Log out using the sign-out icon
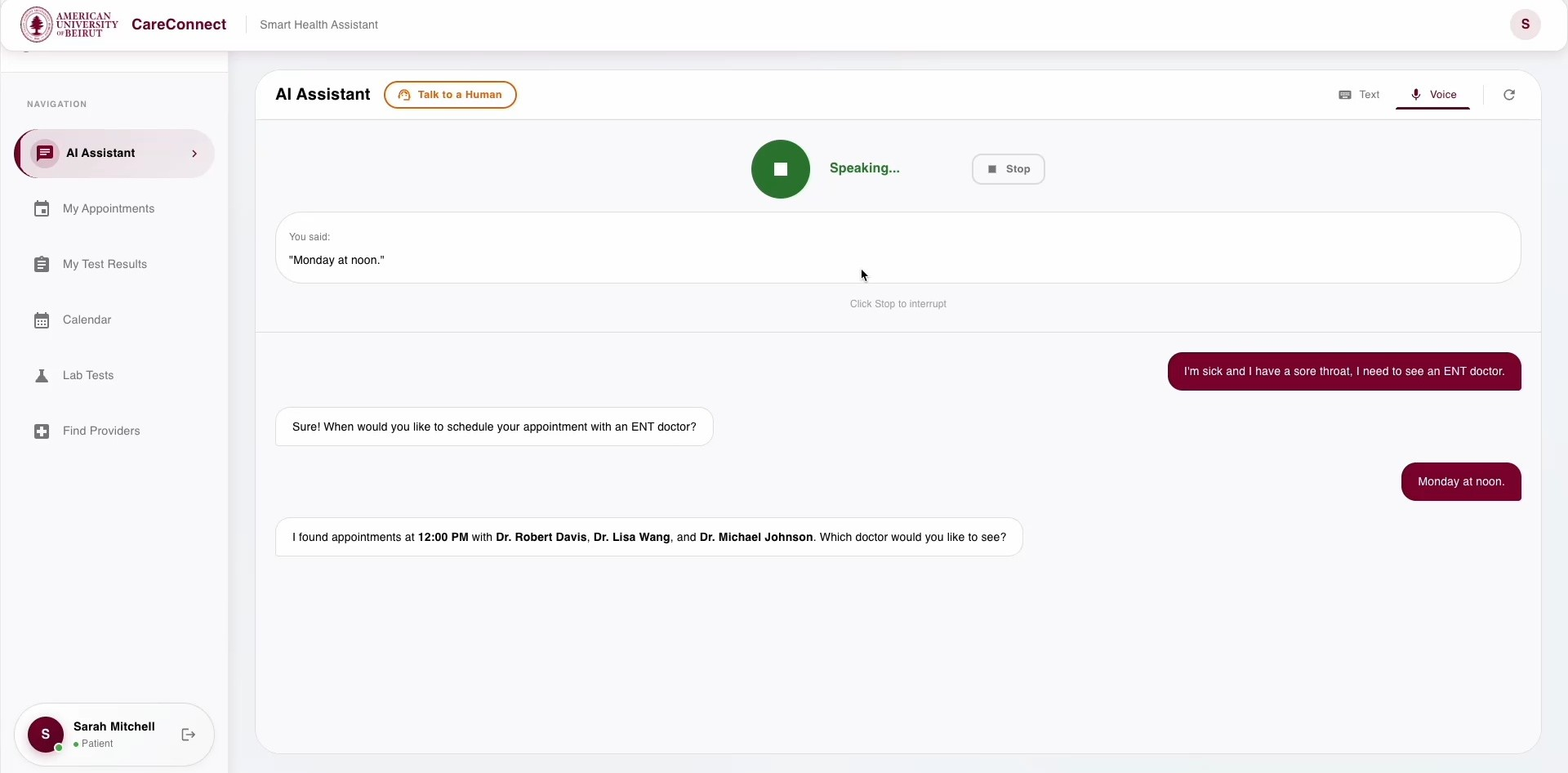This screenshot has height=773, width=1568. point(189,735)
